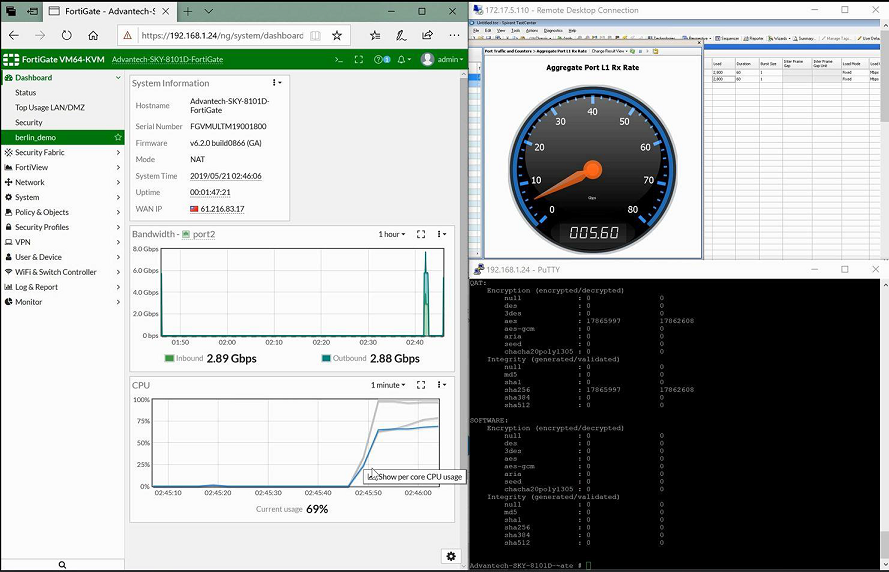Expand Policy & Objects menu
This screenshot has height=572, width=889.
[62, 212]
